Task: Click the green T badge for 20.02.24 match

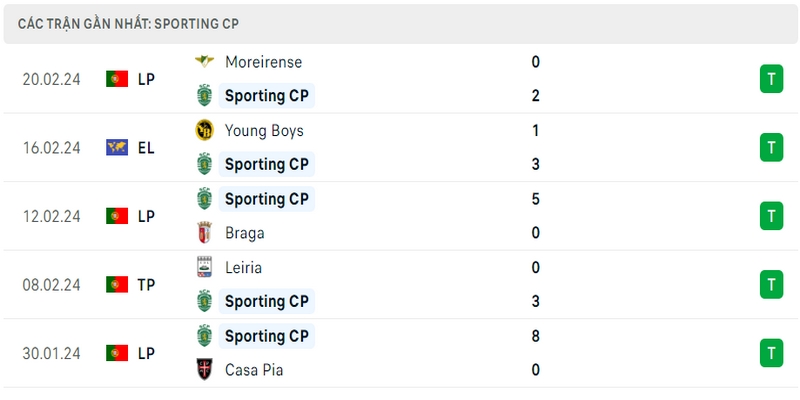Action: coord(771,79)
